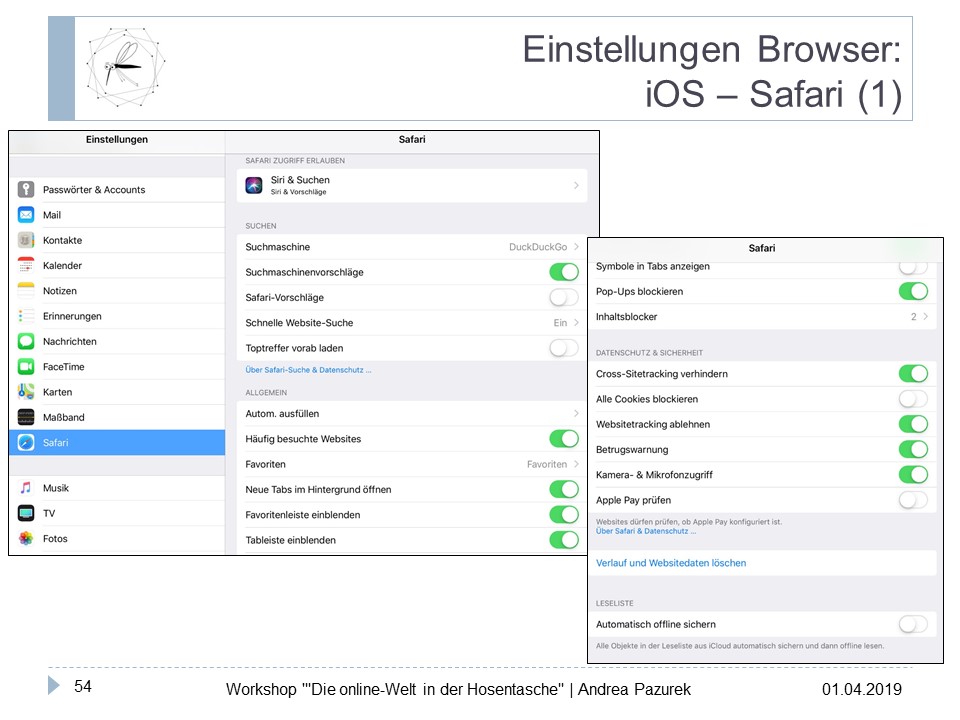Screen dimensions: 960x720
Task: Open Autom. ausfüllen chevron
Action: pos(576,413)
